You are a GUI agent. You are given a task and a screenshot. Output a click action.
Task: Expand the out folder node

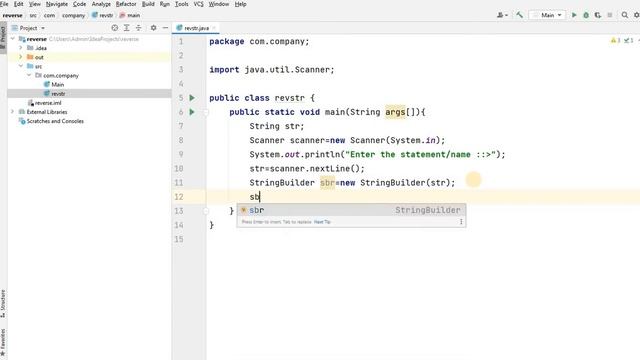click(20, 57)
